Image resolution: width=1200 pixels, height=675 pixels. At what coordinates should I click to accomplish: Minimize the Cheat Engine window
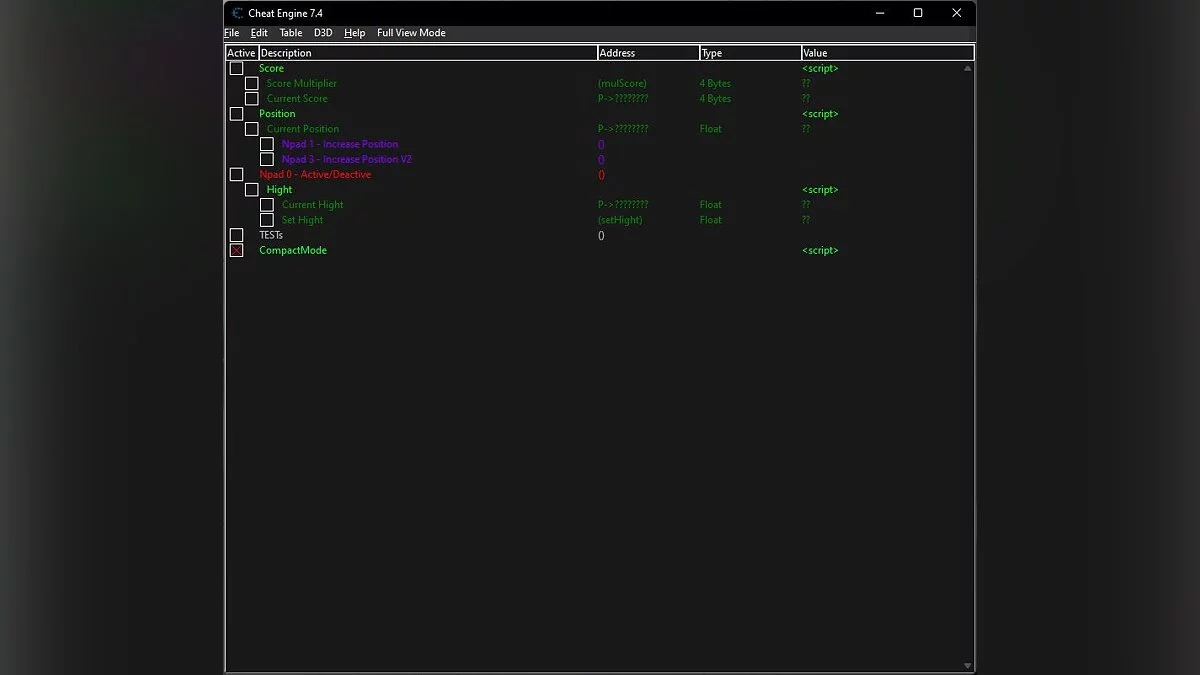(x=878, y=13)
